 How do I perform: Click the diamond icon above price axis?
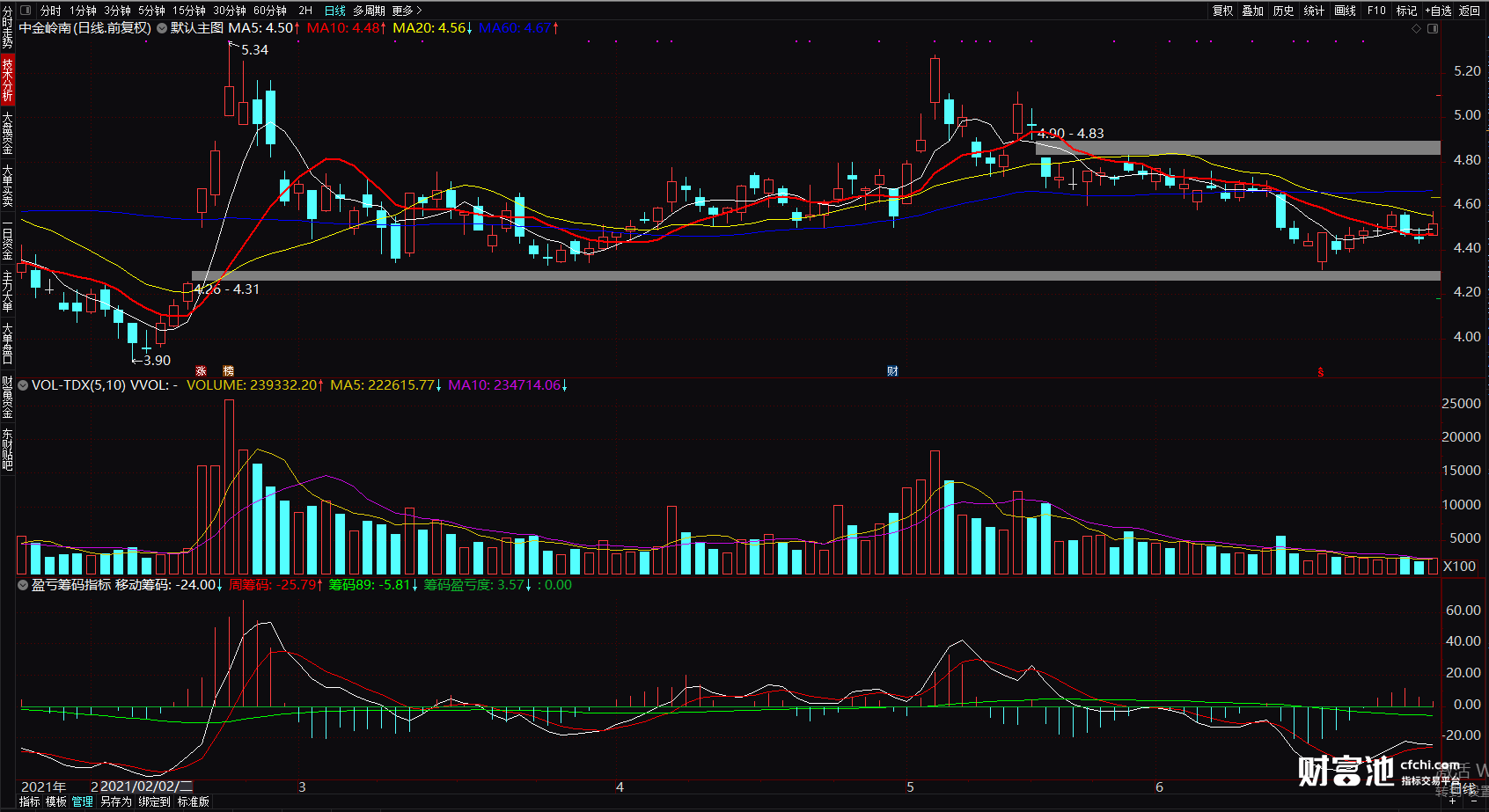pos(1416,28)
